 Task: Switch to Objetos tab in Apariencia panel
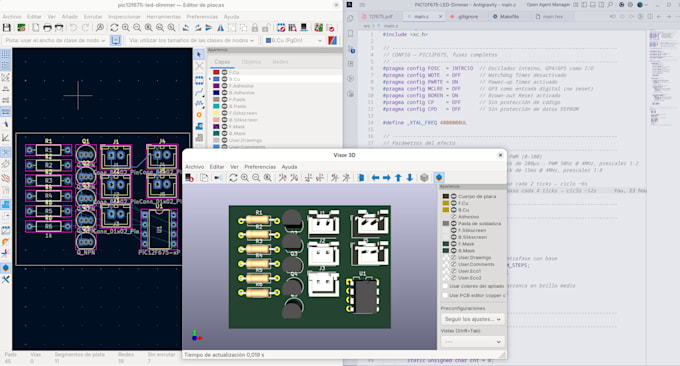click(x=252, y=62)
